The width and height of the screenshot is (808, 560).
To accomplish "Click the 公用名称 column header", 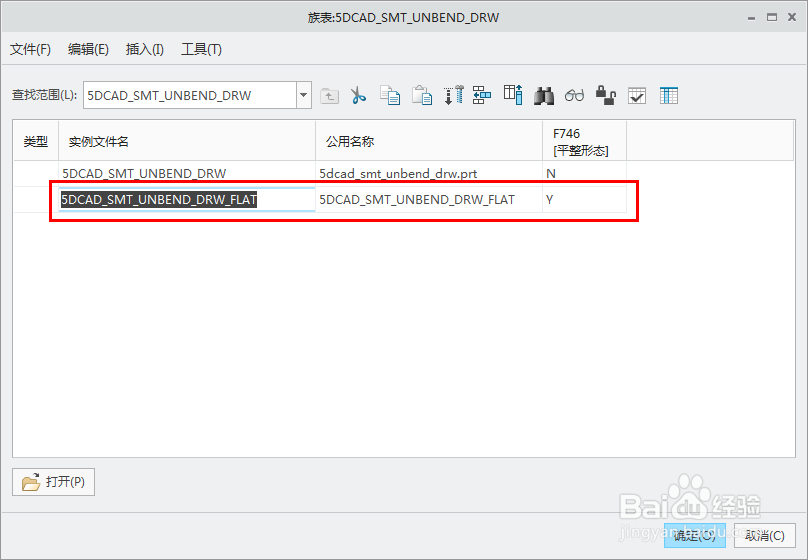I will coord(429,141).
